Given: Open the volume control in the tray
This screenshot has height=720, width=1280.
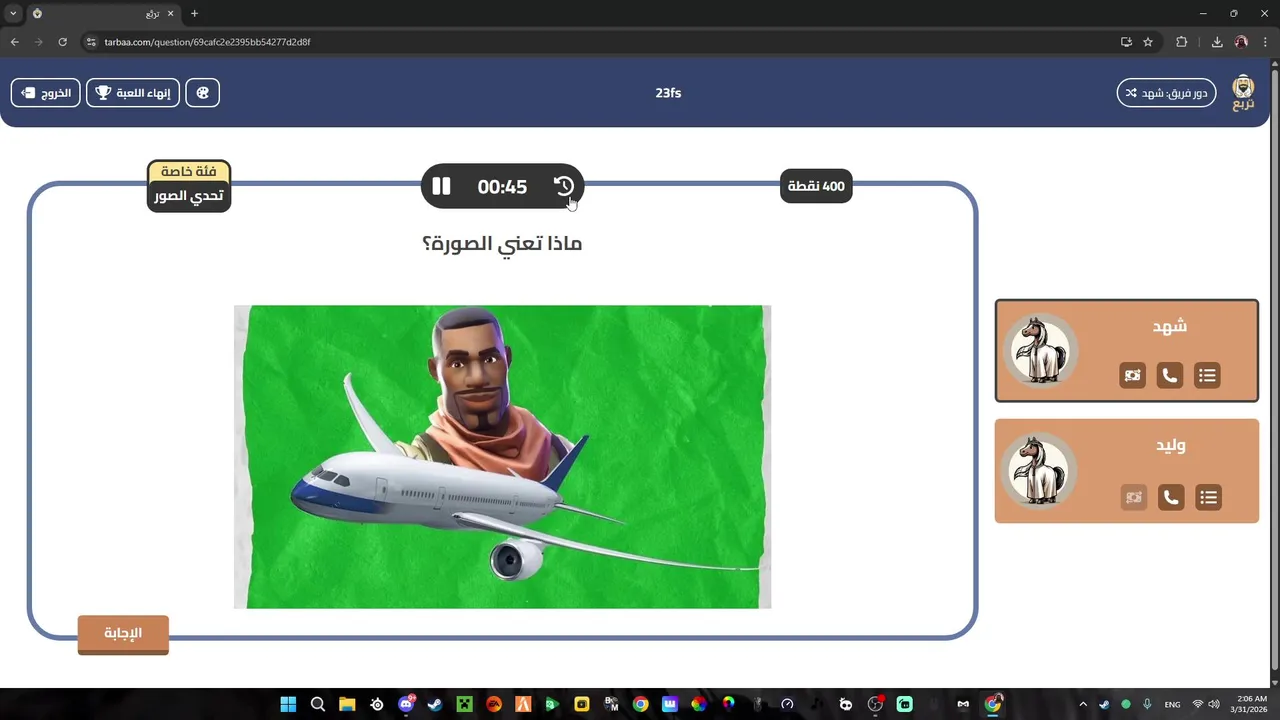Looking at the screenshot, I should point(1214,704).
